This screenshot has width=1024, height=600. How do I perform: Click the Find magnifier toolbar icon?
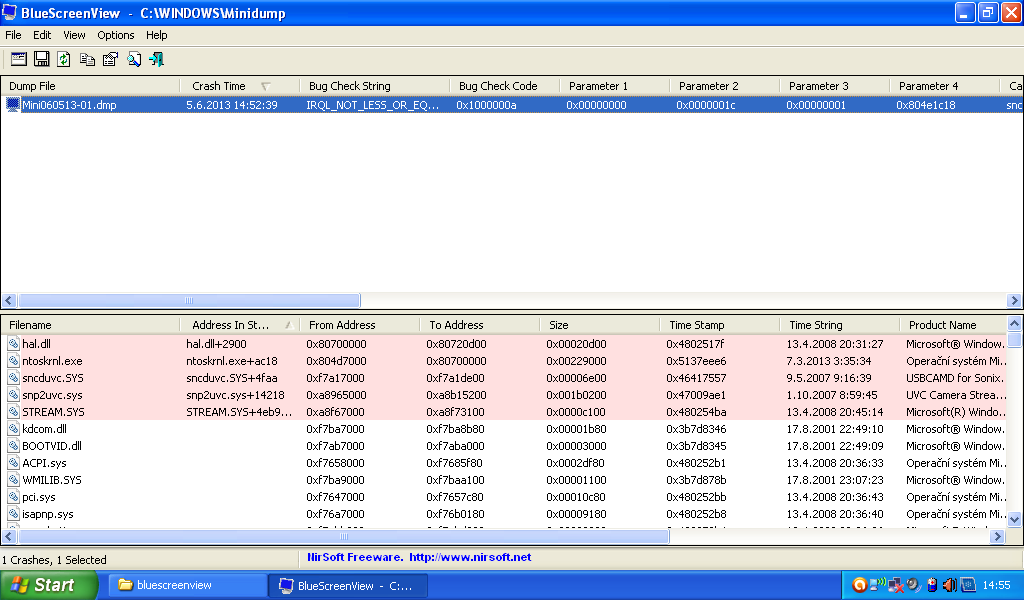tap(134, 59)
